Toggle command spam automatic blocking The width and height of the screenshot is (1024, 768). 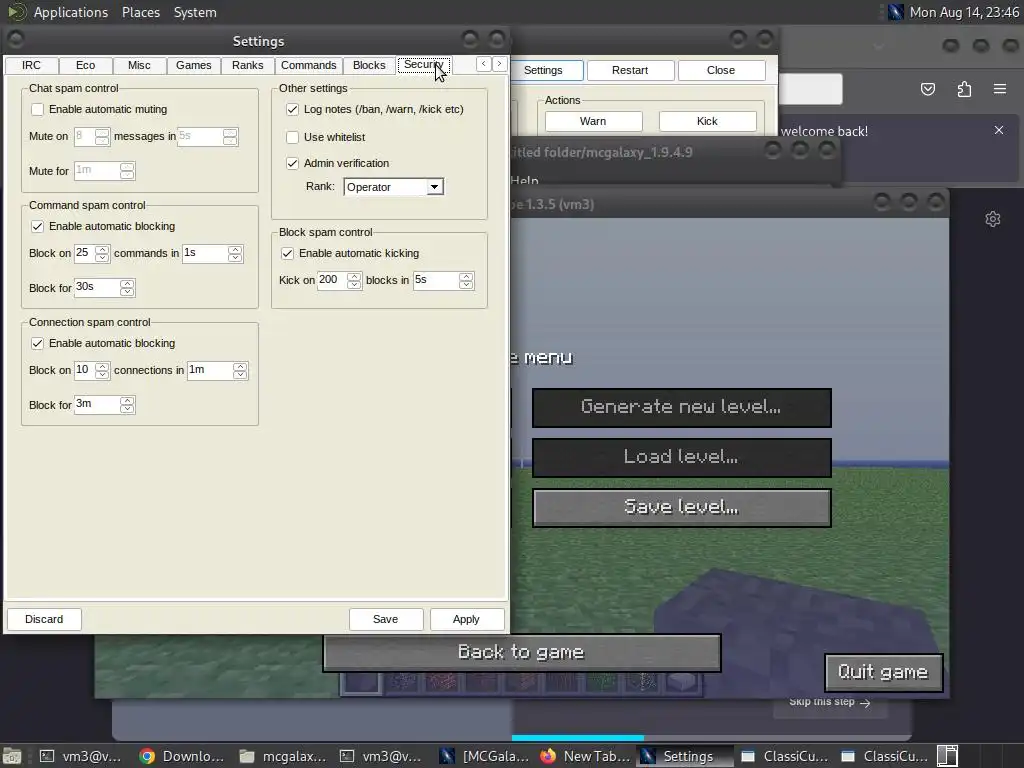click(37, 226)
